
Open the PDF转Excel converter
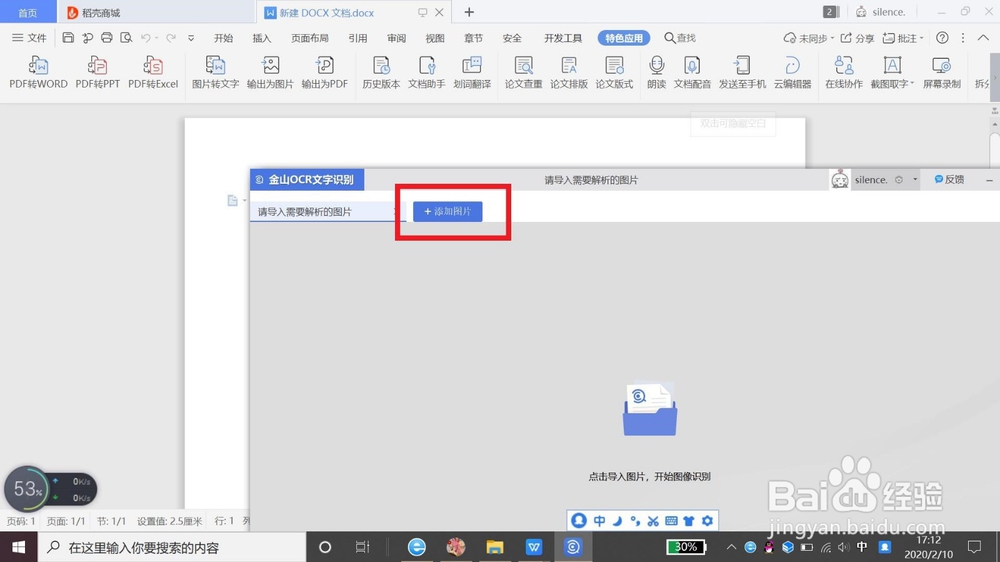(x=153, y=72)
